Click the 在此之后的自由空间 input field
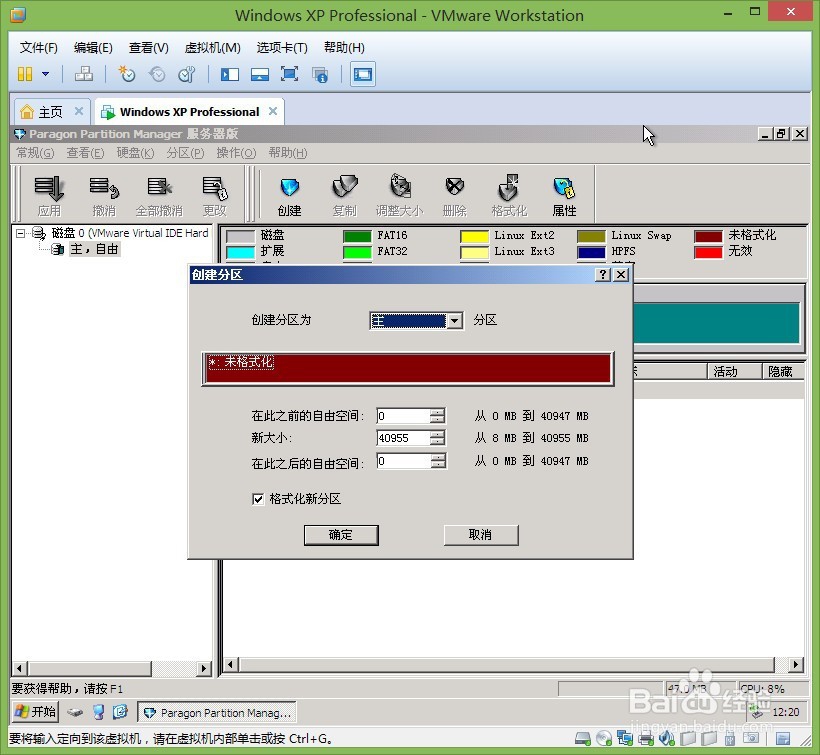 tap(403, 461)
